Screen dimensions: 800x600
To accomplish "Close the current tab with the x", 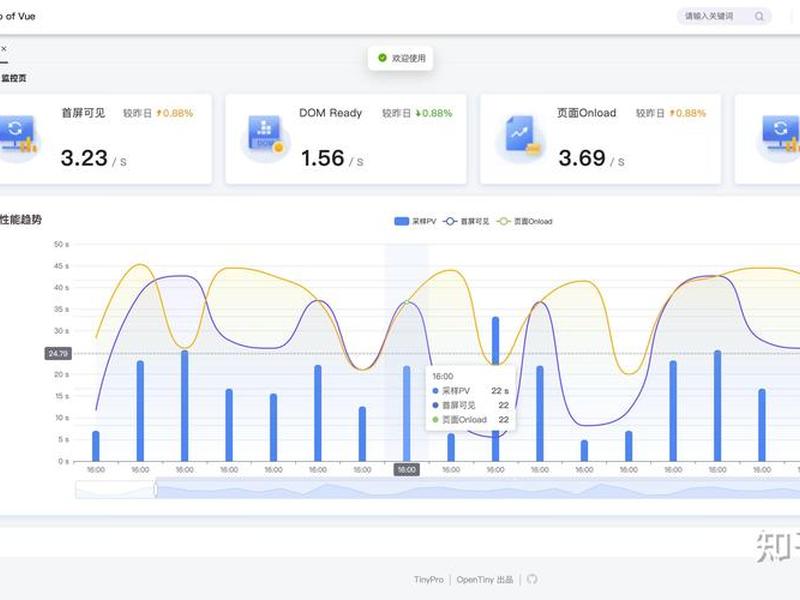I will click(4, 48).
